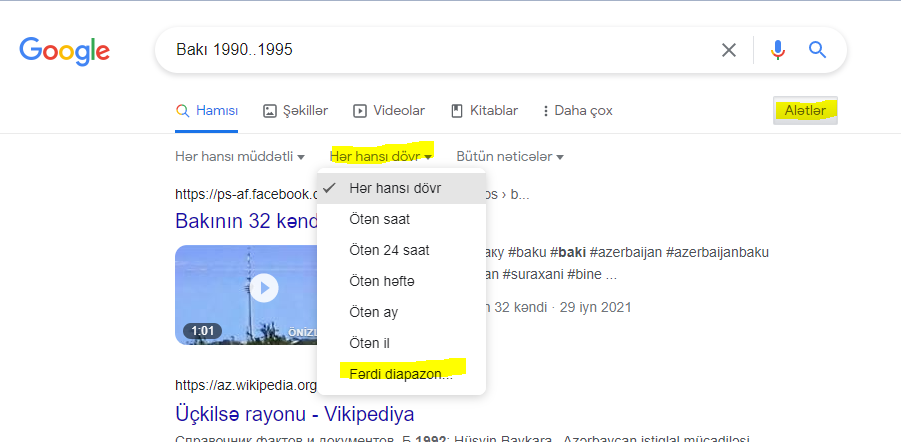
Task: Expand the Bütün nəticələr dropdown
Action: (x=510, y=157)
